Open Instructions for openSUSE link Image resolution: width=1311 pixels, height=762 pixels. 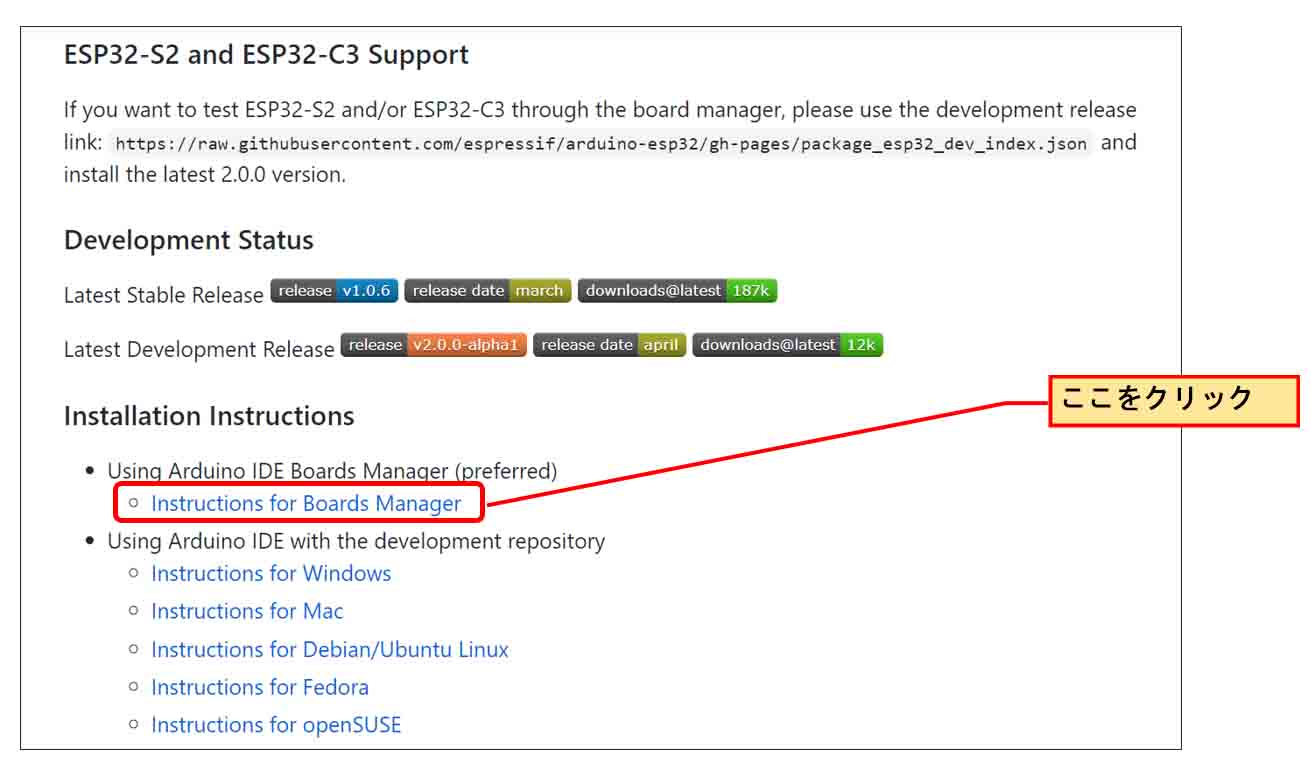tap(276, 725)
